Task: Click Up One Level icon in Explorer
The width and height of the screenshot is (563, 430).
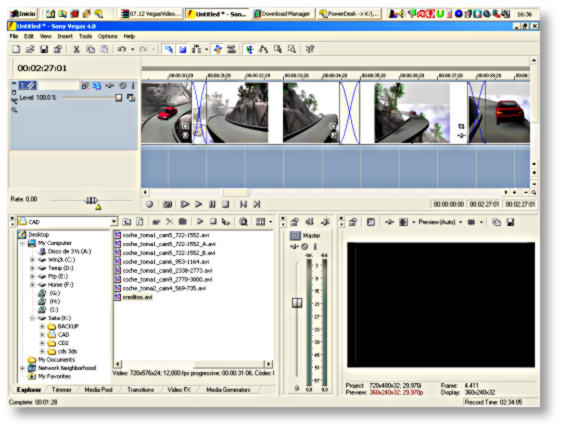Action: coord(126,222)
